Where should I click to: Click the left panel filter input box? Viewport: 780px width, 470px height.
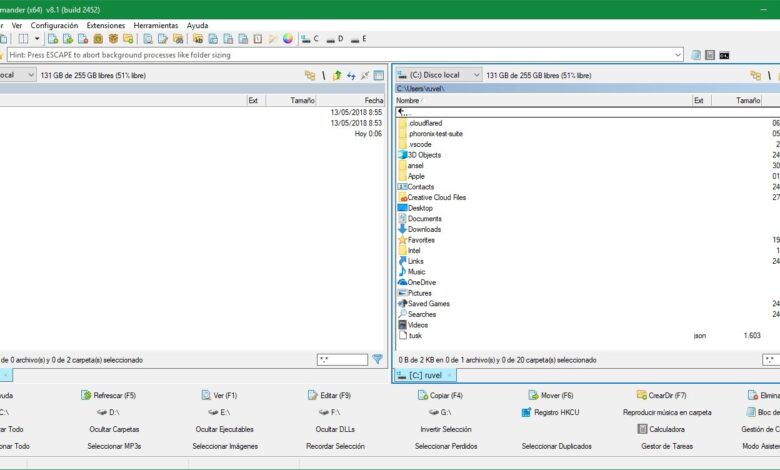[342, 360]
